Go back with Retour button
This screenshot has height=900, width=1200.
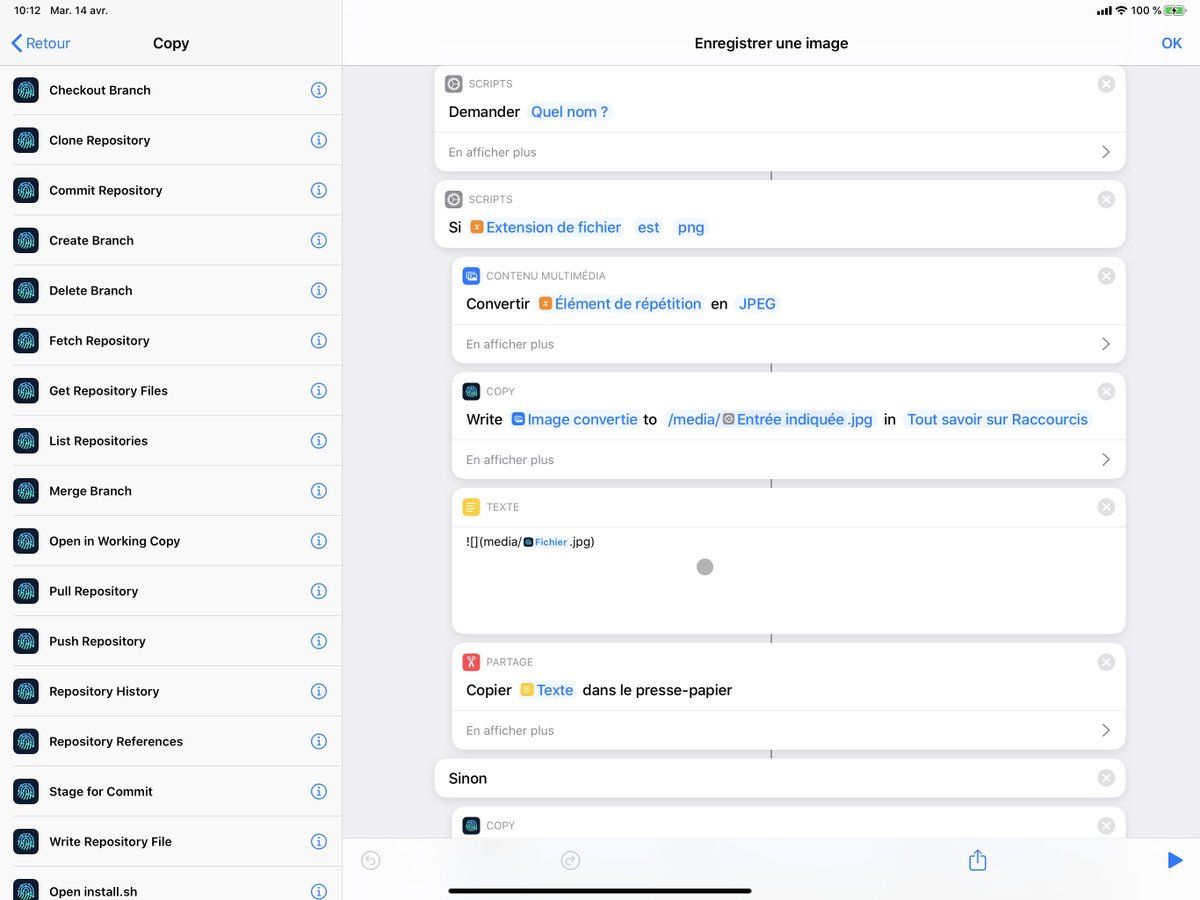tap(41, 43)
